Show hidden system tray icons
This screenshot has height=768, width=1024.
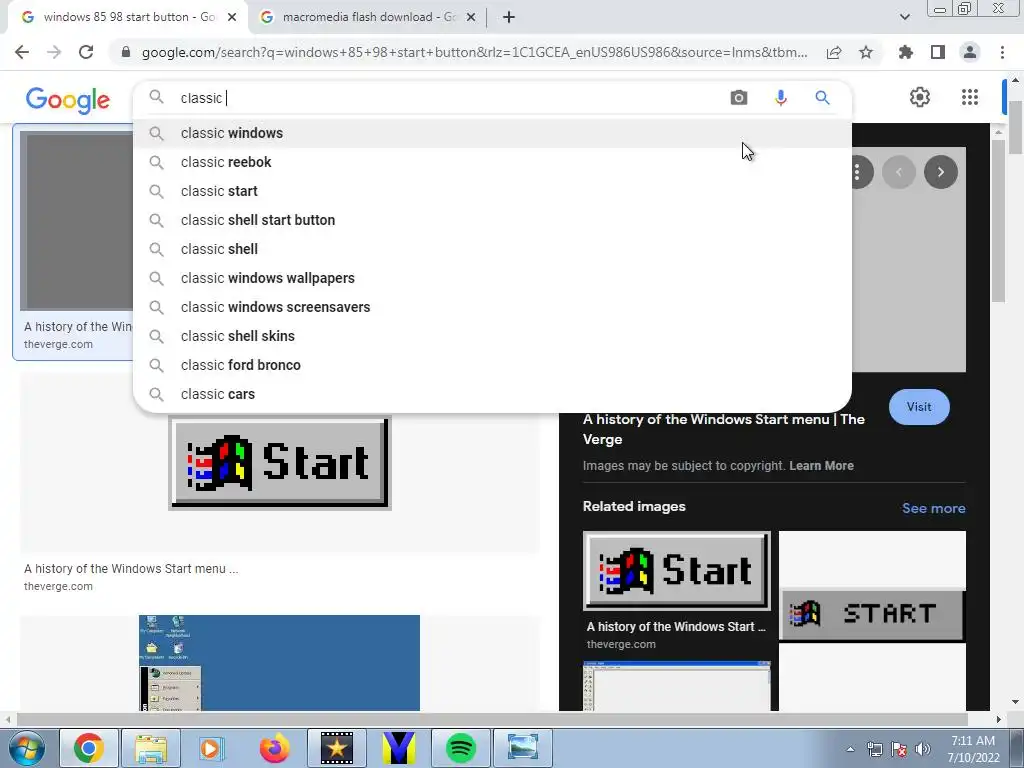[x=850, y=749]
